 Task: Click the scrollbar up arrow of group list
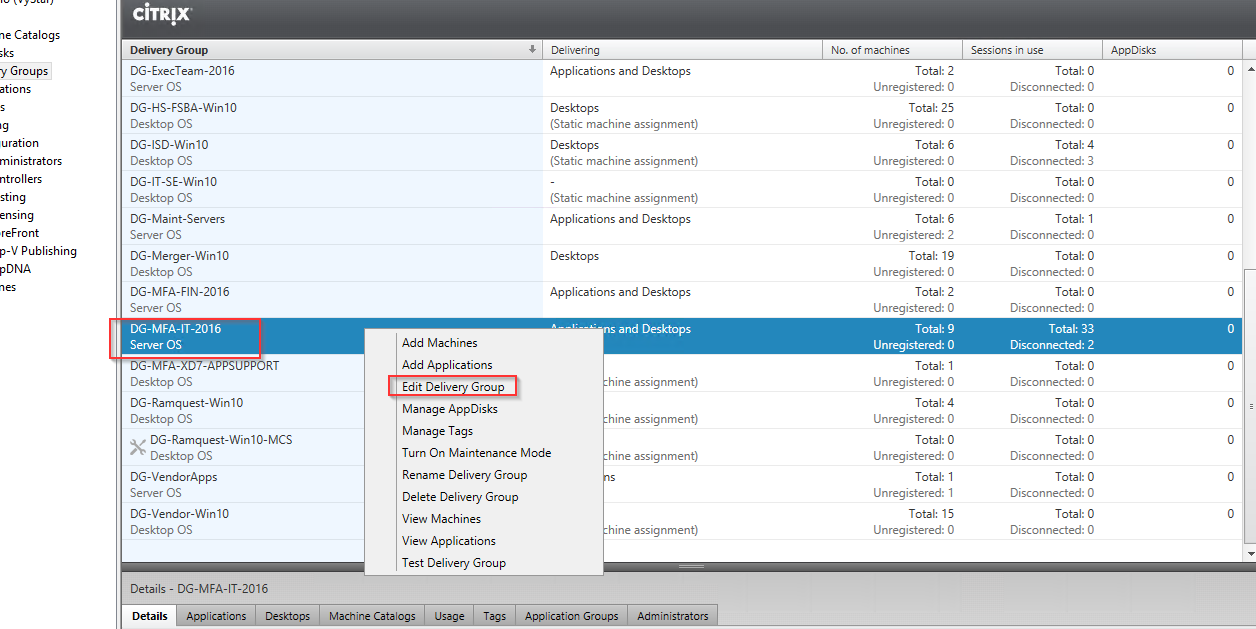pyautogui.click(x=1249, y=69)
